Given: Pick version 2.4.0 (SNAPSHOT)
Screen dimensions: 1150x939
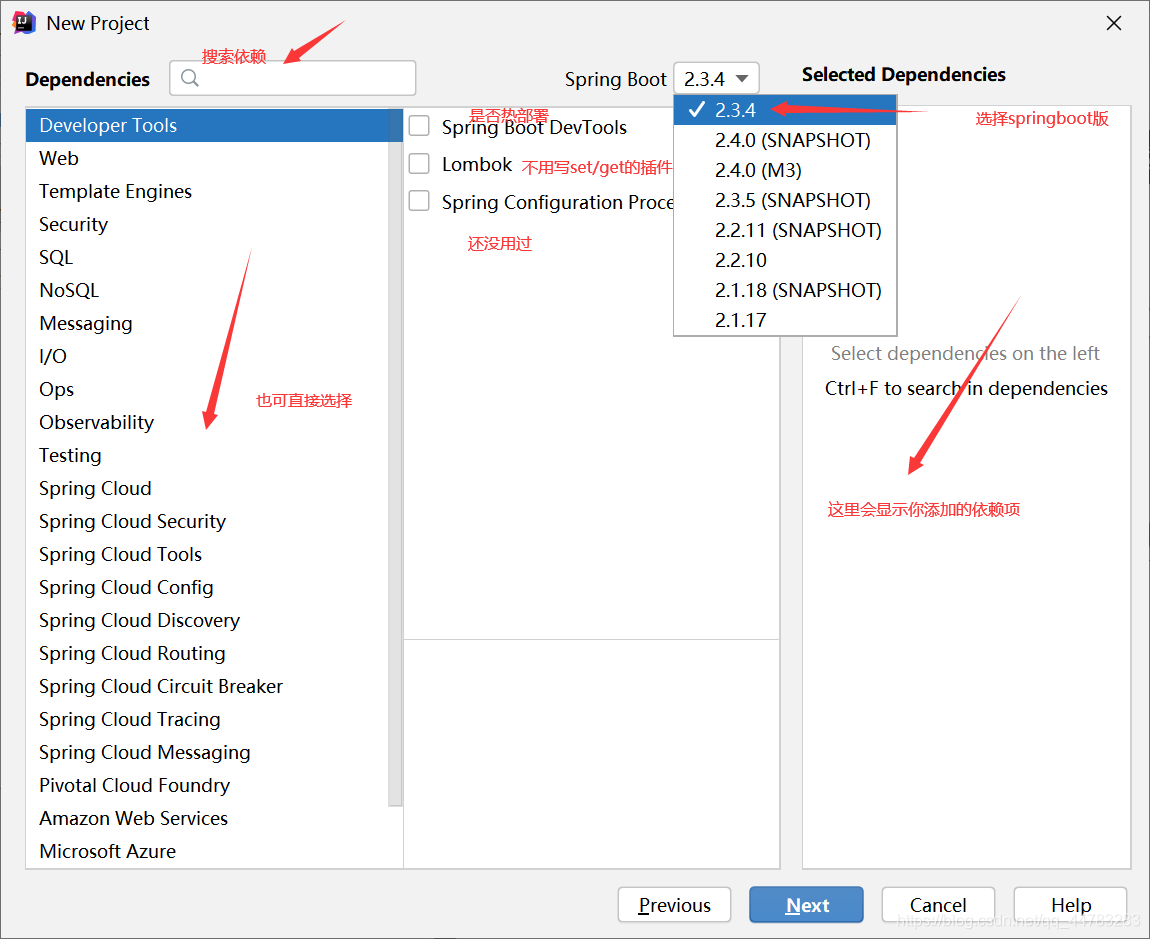Looking at the screenshot, I should [785, 140].
